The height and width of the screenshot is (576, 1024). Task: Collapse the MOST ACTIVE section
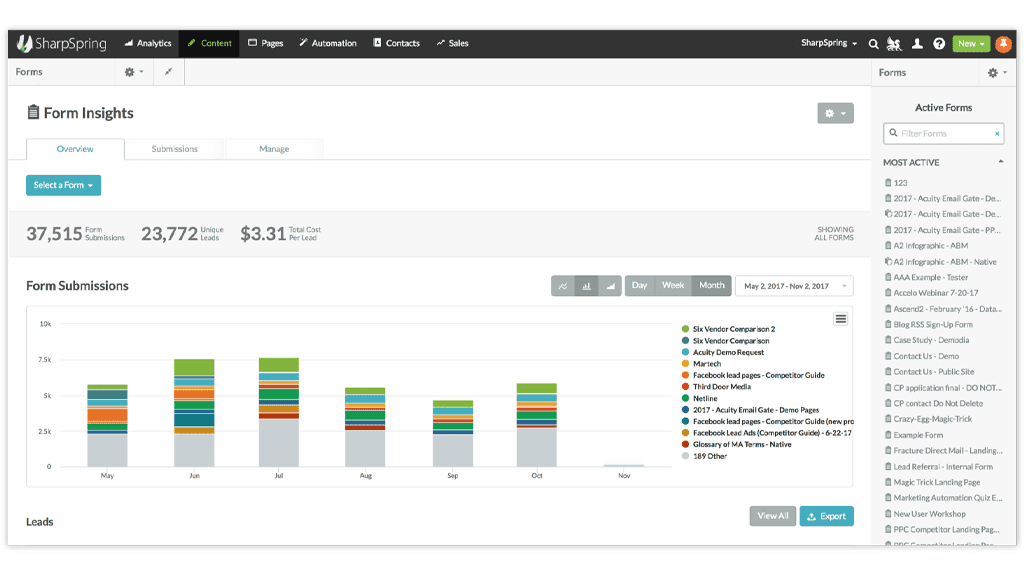[x=1000, y=162]
